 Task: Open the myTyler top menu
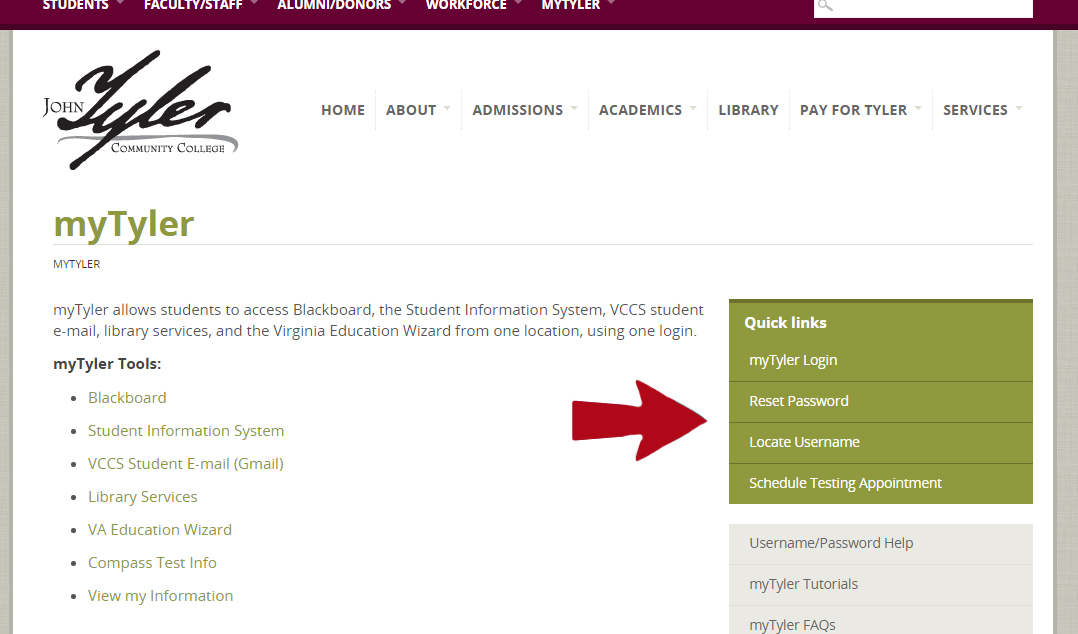(571, 6)
